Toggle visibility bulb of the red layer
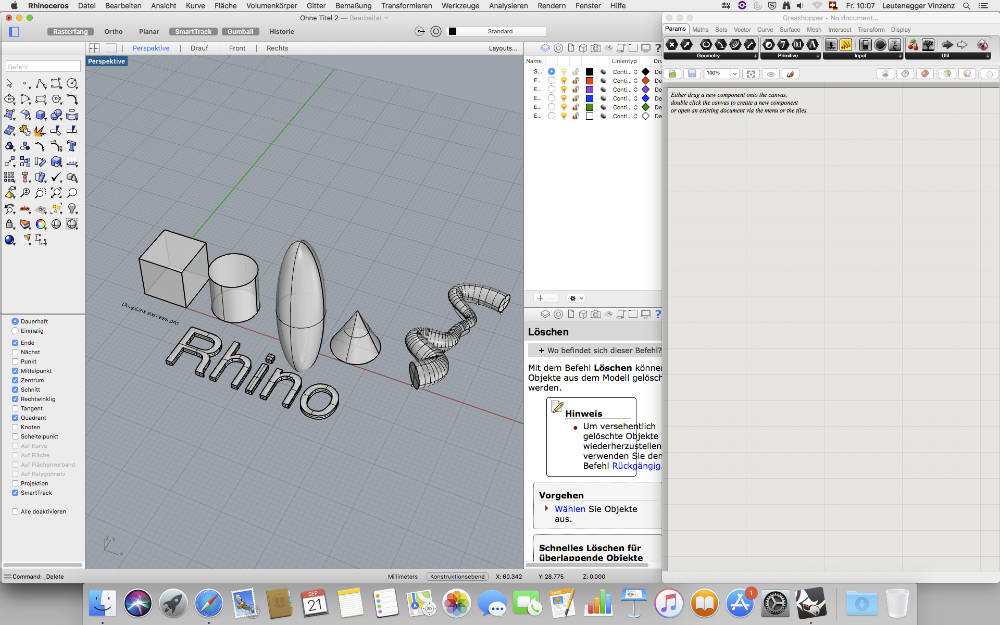 [563, 81]
